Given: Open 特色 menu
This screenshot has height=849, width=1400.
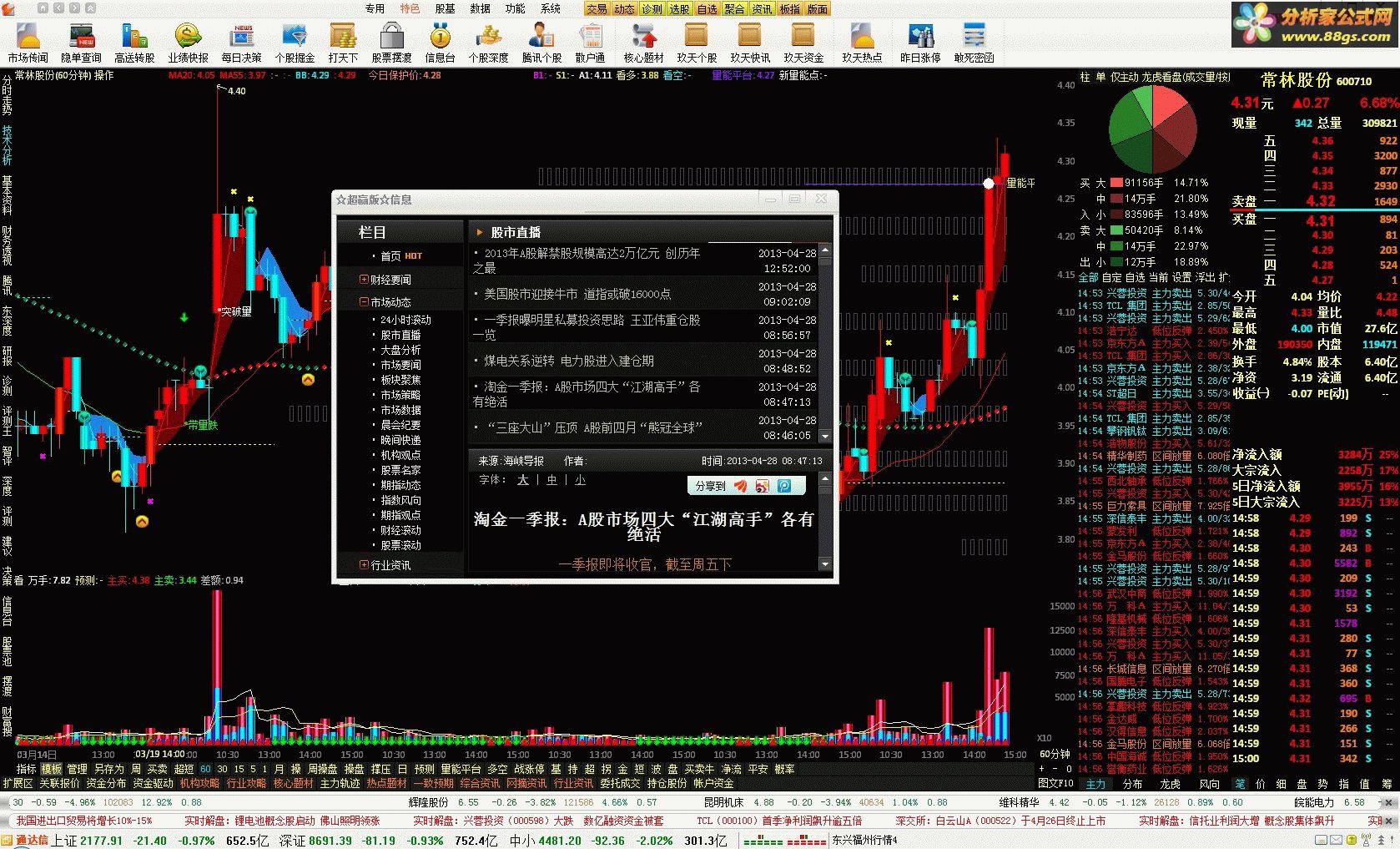Looking at the screenshot, I should [410, 9].
